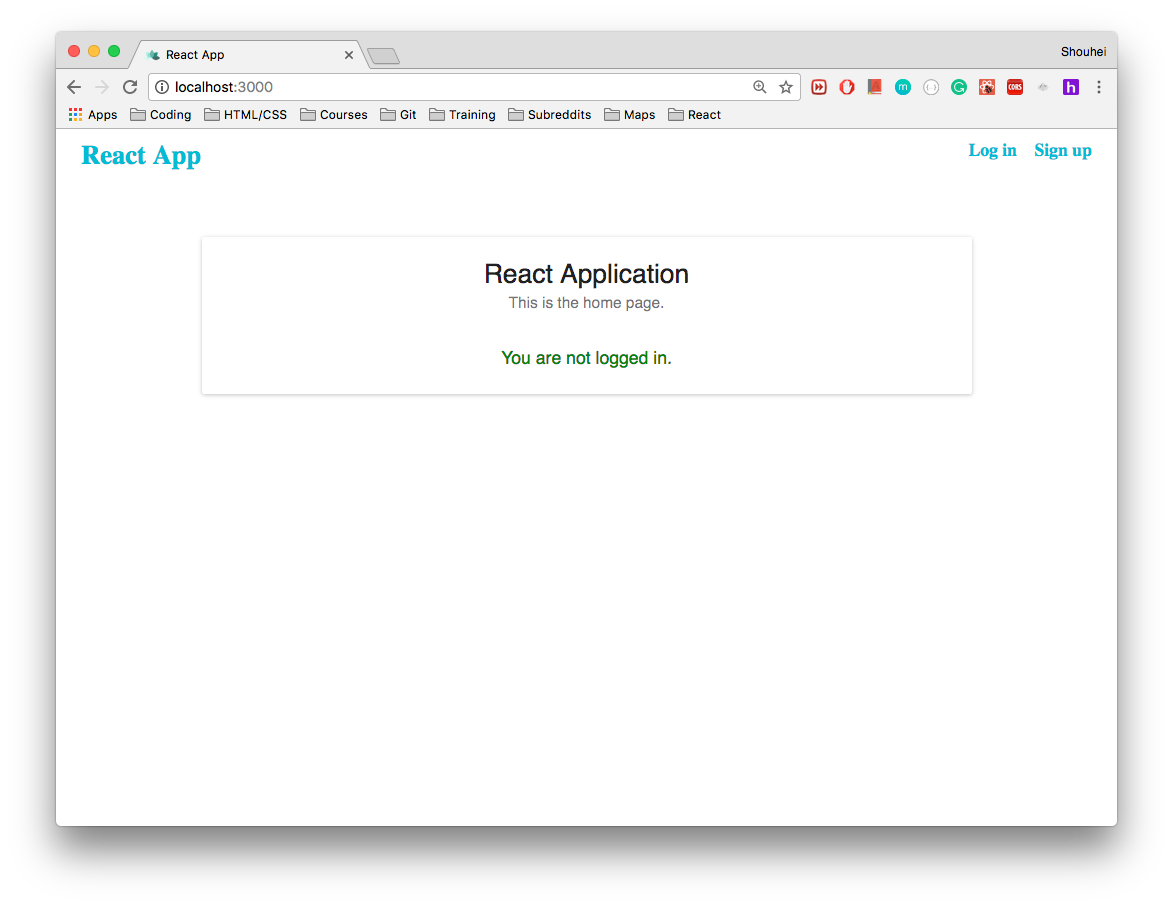Image resolution: width=1173 pixels, height=906 pixels.
Task: View site information icon in address bar
Action: click(162, 87)
